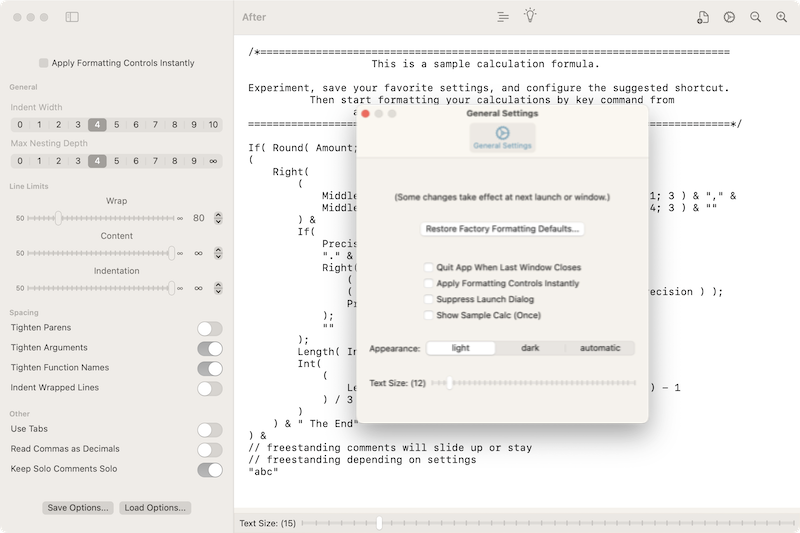800x533 pixels.
Task: Set Indent Width to 10
Action: [x=213, y=124]
